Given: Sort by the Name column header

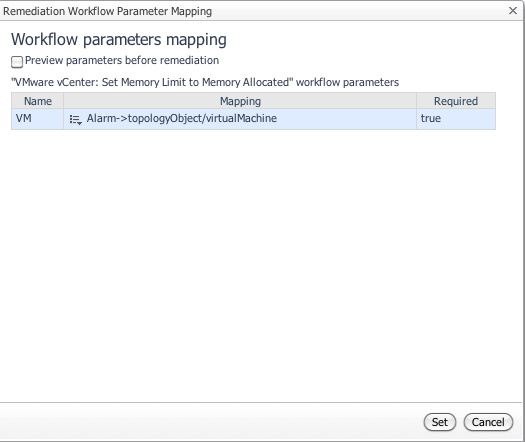Looking at the screenshot, I should pyautogui.click(x=38, y=101).
